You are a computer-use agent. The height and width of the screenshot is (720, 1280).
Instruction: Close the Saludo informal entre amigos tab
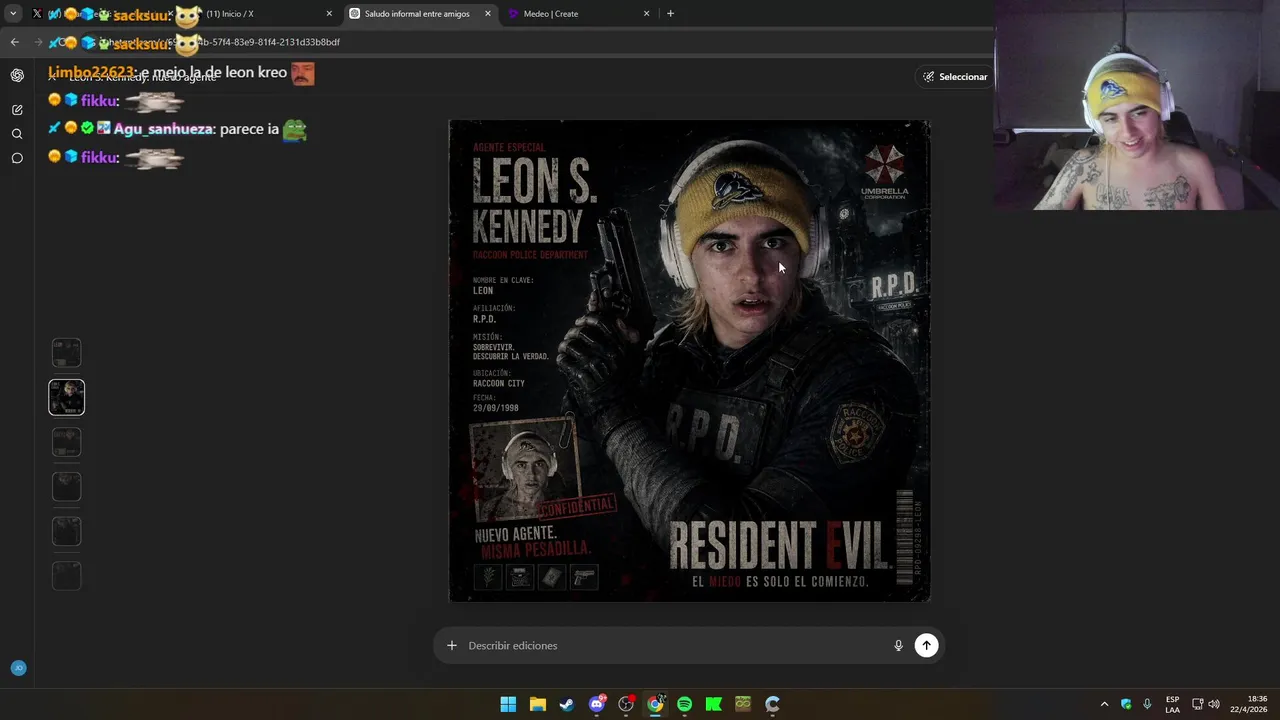[x=488, y=14]
